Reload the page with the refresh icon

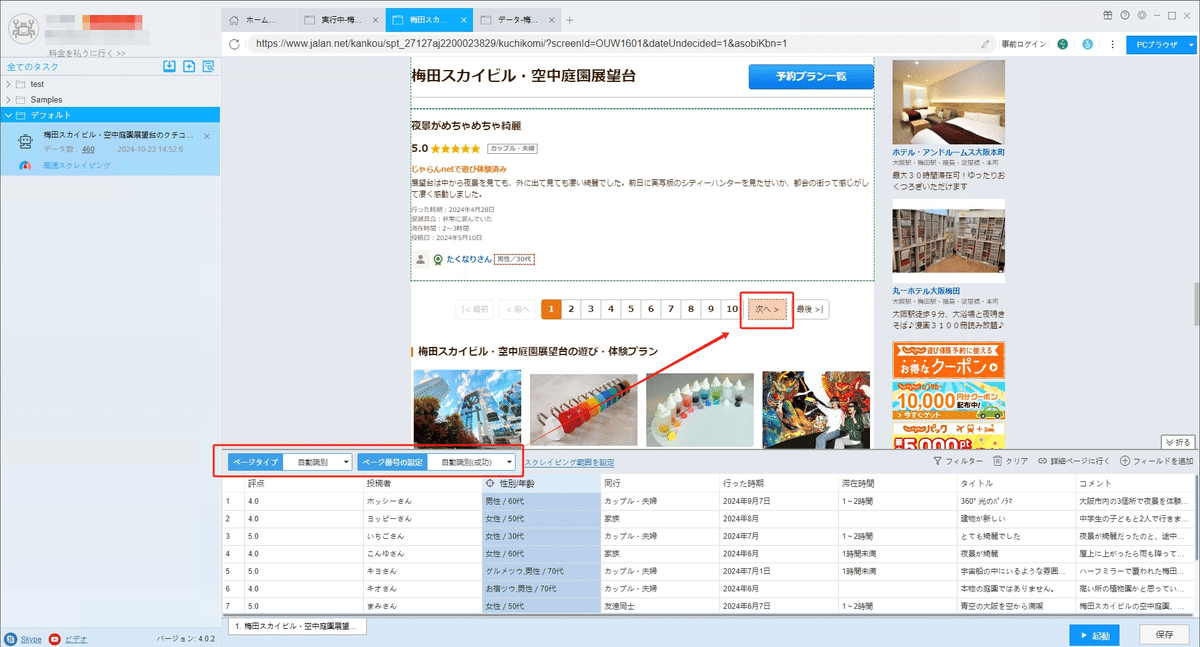(235, 44)
